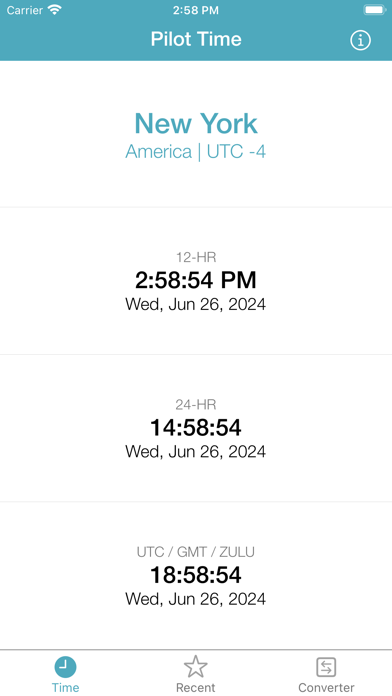392x696 pixels.
Task: Tap the UTC / GMT / ZULU label
Action: pyautogui.click(x=196, y=552)
